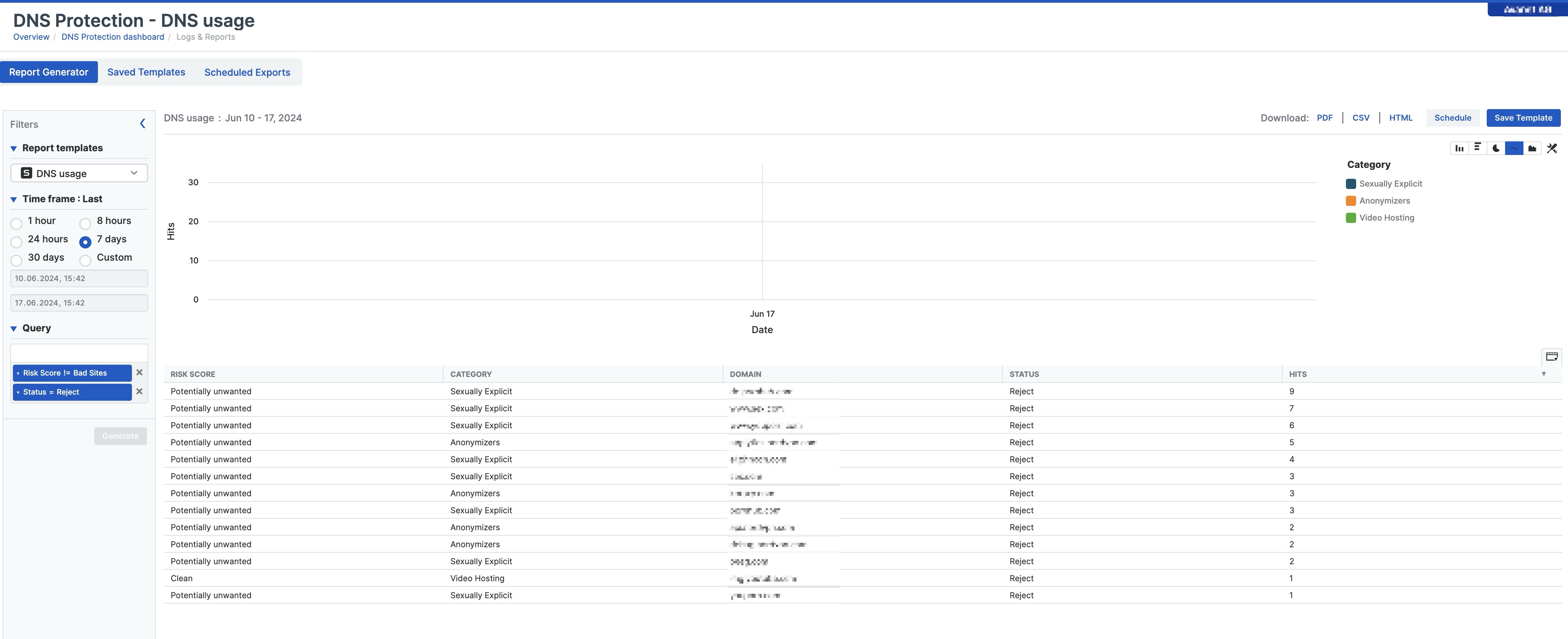The height and width of the screenshot is (639, 1568).
Task: Click the Save Template button
Action: coord(1523,118)
